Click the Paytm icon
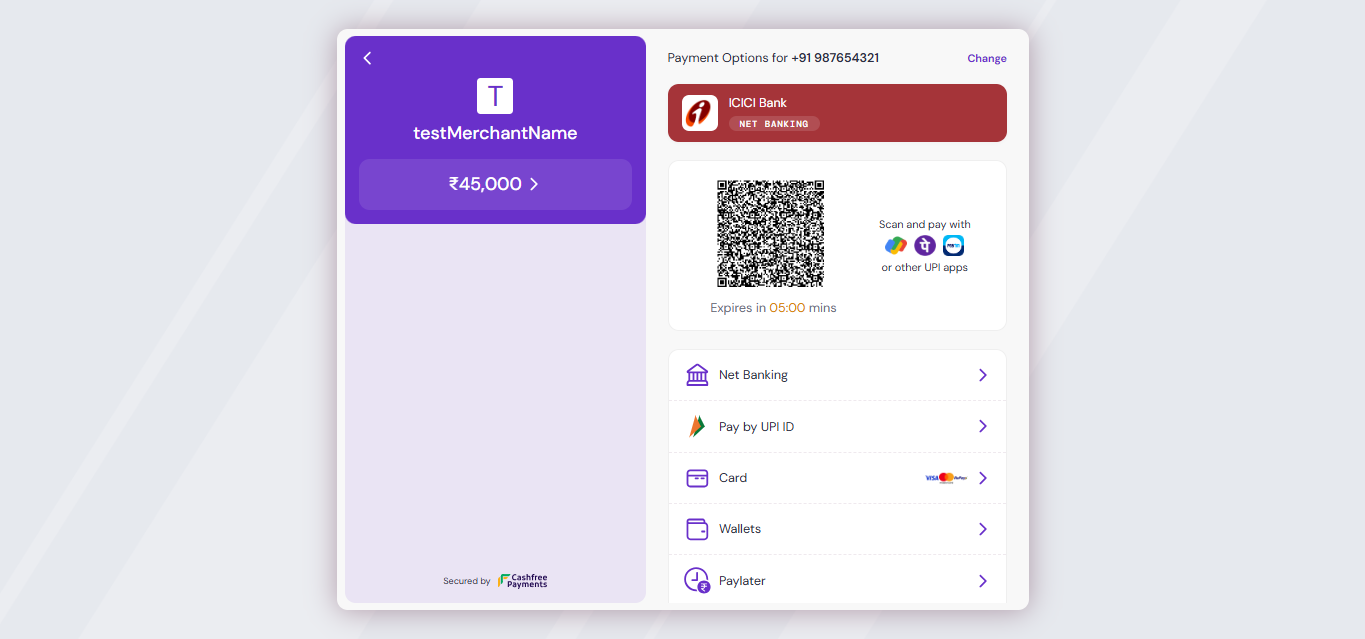The image size is (1365, 639). point(953,245)
